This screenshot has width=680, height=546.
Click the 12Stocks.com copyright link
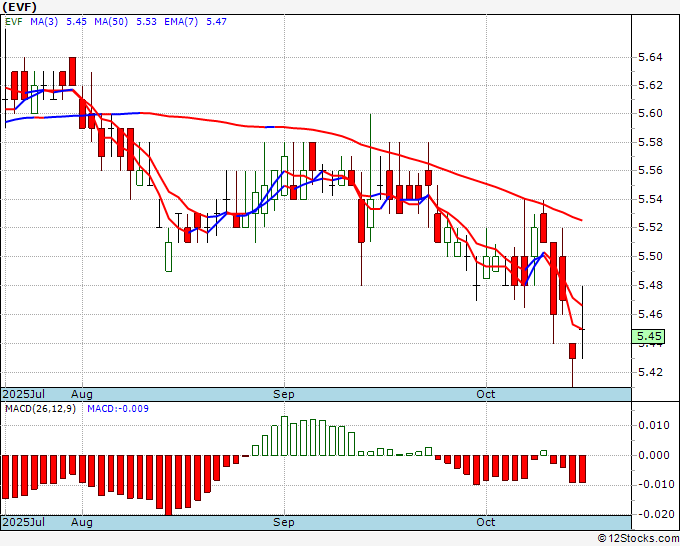coord(638,539)
